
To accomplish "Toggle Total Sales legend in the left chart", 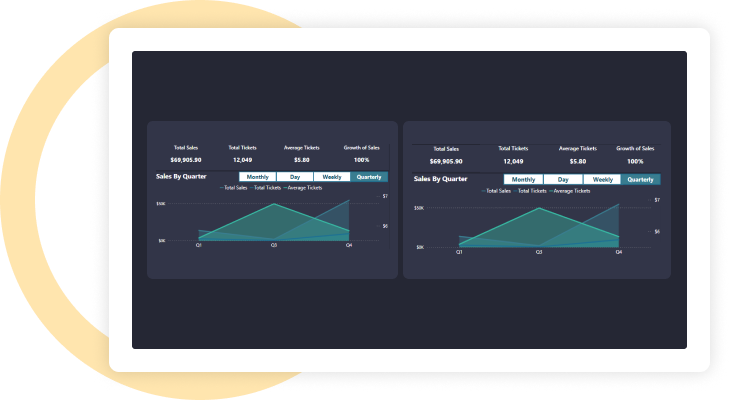I will pos(235,187).
